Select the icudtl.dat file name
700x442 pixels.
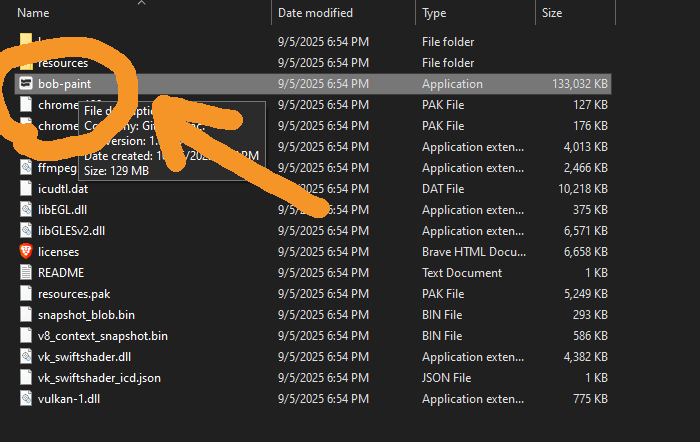point(63,189)
